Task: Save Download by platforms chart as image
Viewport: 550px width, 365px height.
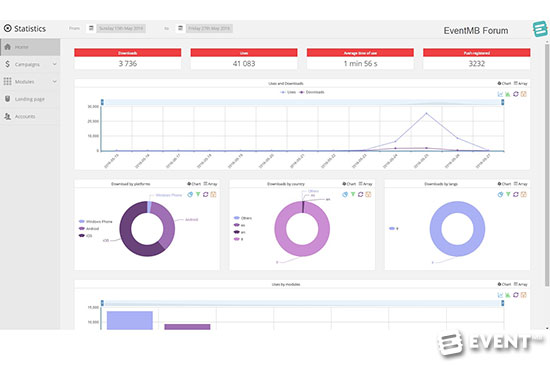Action: click(x=213, y=194)
